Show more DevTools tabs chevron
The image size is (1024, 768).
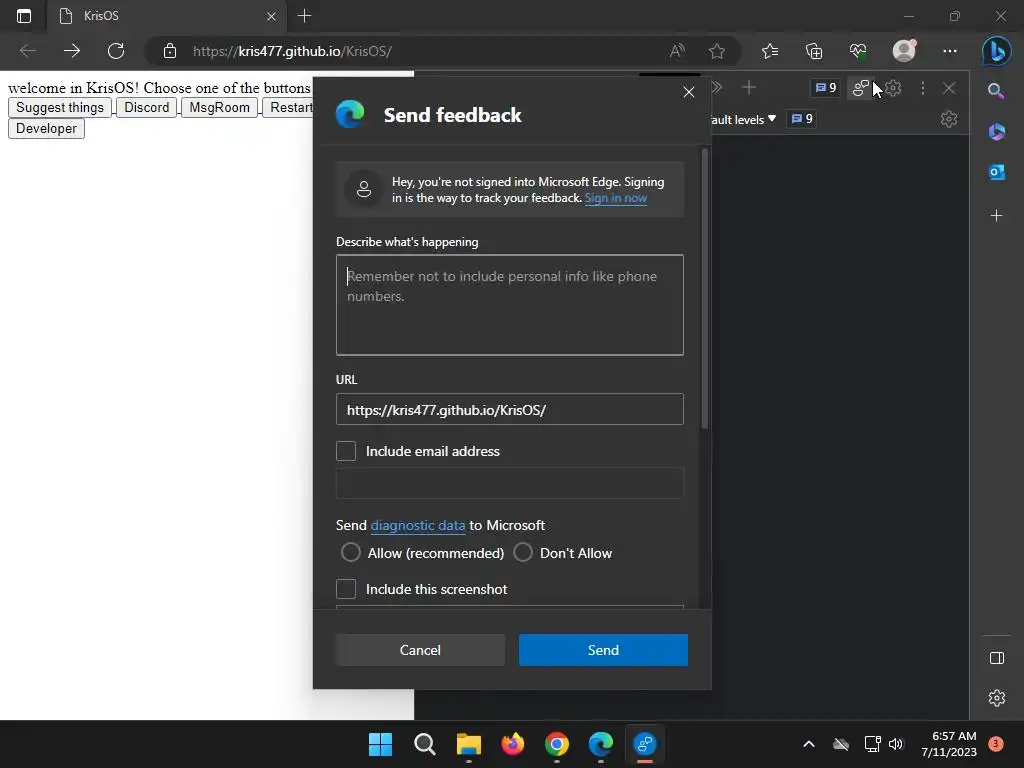click(x=718, y=87)
